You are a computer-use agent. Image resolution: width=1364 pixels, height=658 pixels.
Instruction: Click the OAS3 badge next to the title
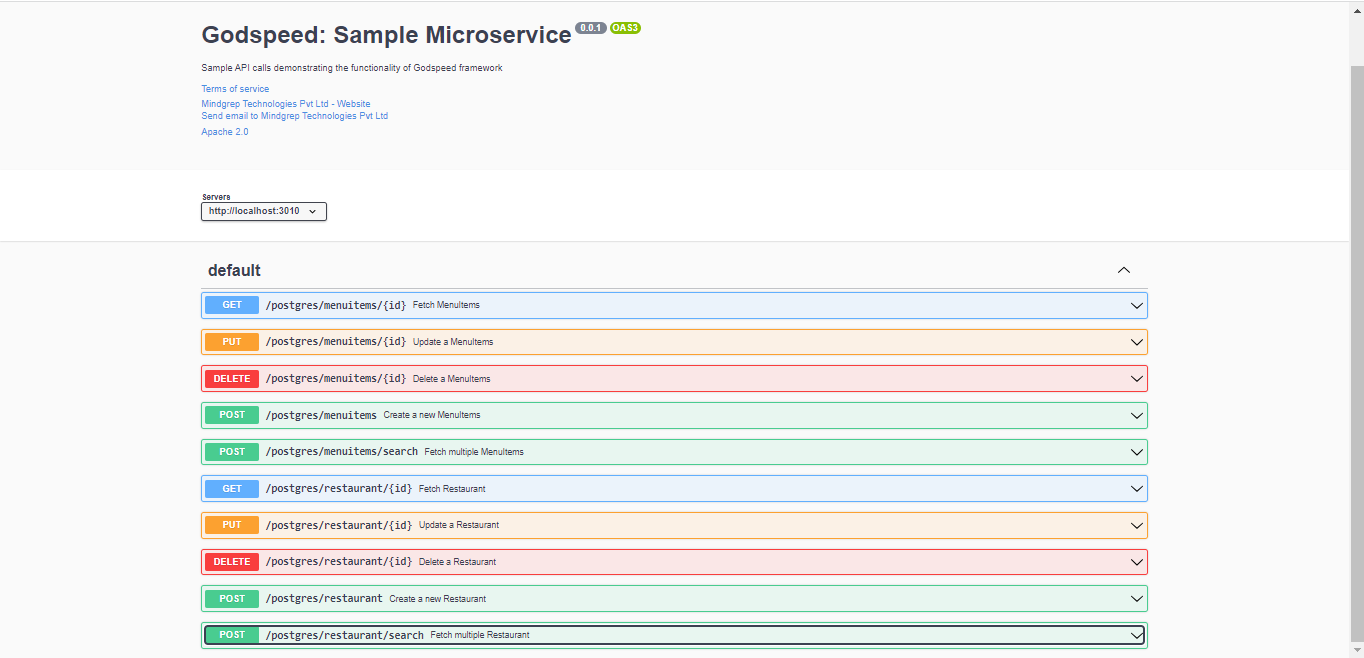pos(626,28)
